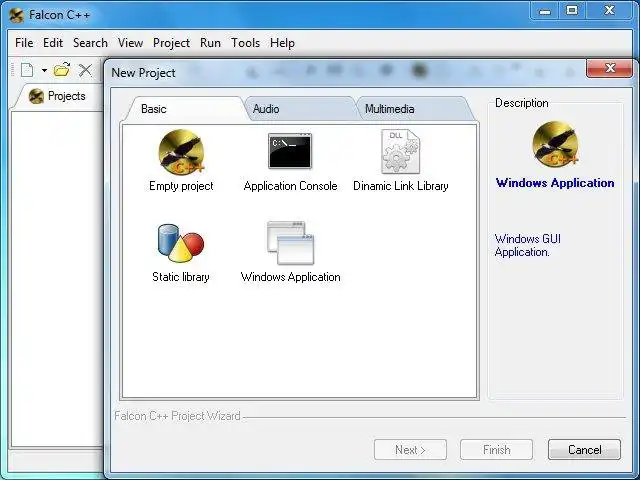Screen dimensions: 640x480
Task: Click the Windows GUI Application description text
Action: [528, 245]
